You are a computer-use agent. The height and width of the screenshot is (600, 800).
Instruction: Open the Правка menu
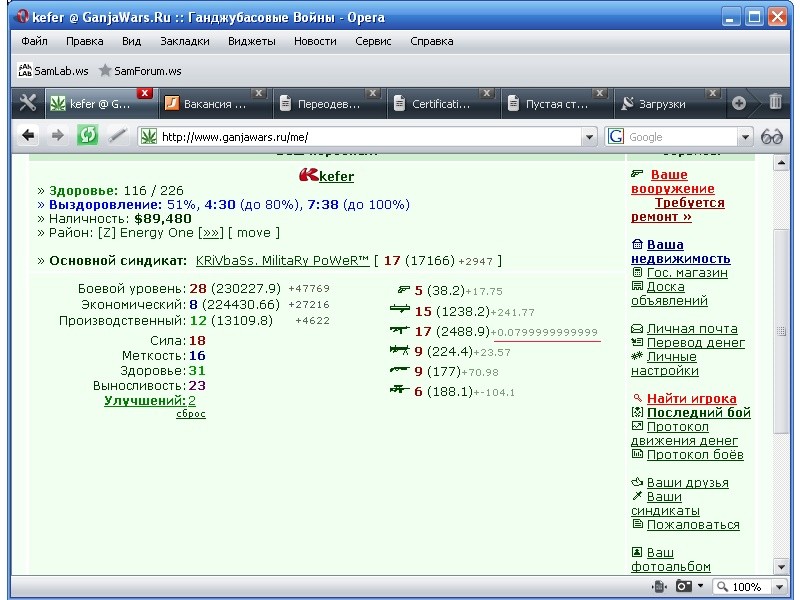85,41
